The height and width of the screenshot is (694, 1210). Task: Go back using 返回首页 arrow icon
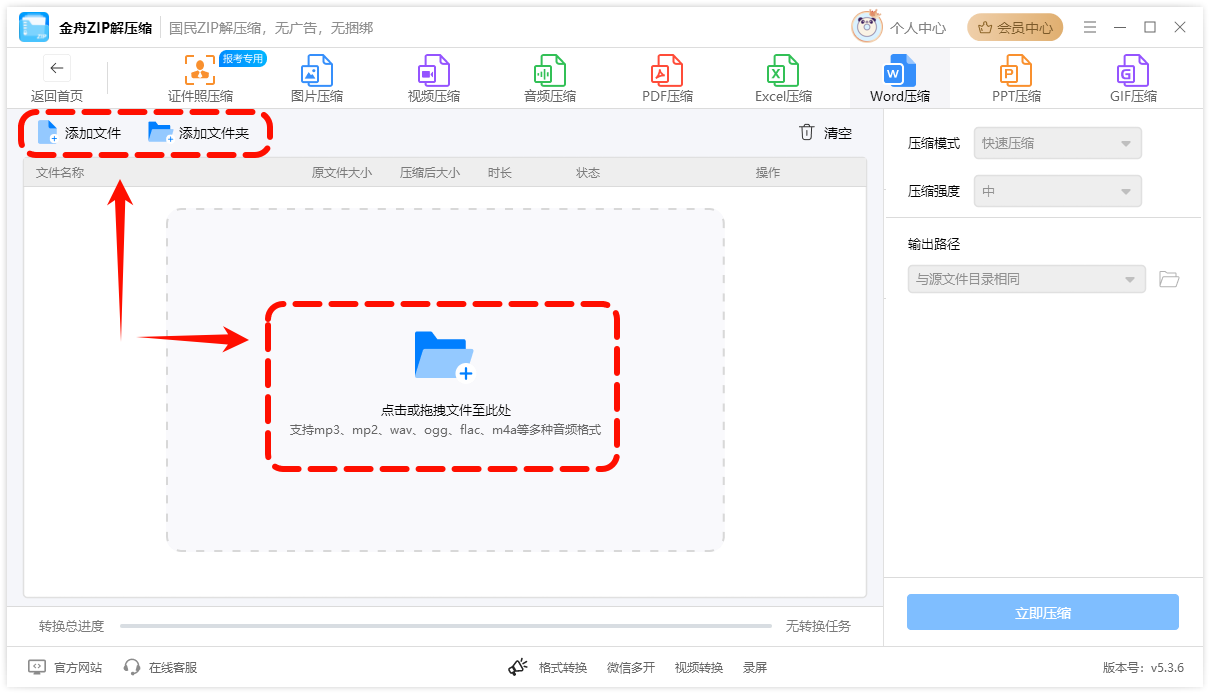[57, 69]
